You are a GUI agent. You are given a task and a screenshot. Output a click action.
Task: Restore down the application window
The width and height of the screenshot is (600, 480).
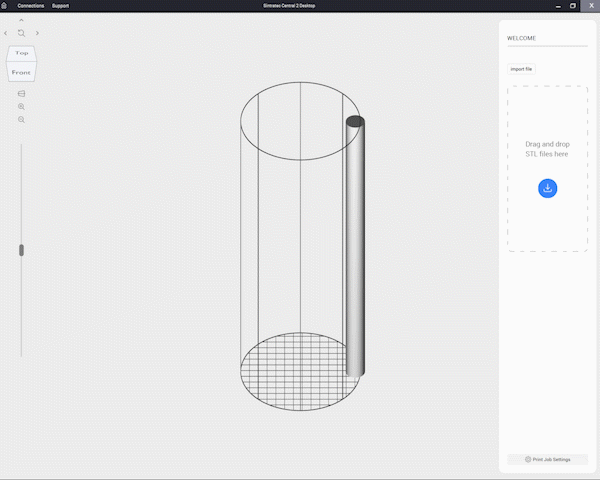573,6
